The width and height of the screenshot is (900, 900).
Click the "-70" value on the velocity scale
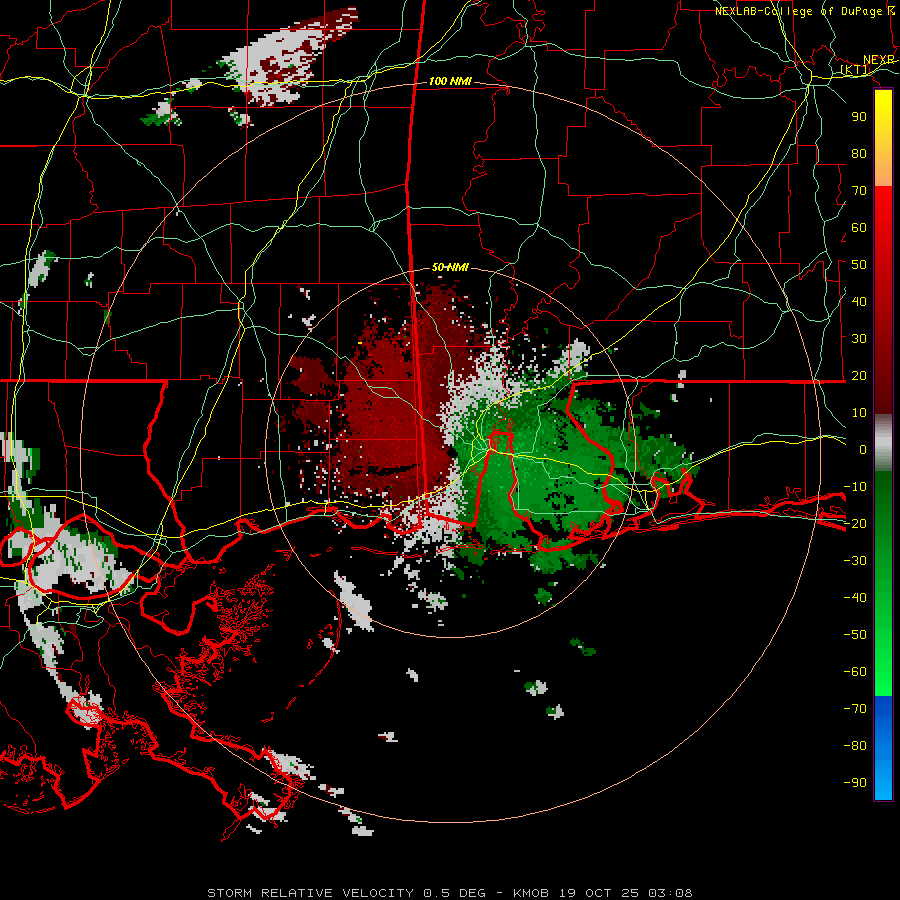855,709
